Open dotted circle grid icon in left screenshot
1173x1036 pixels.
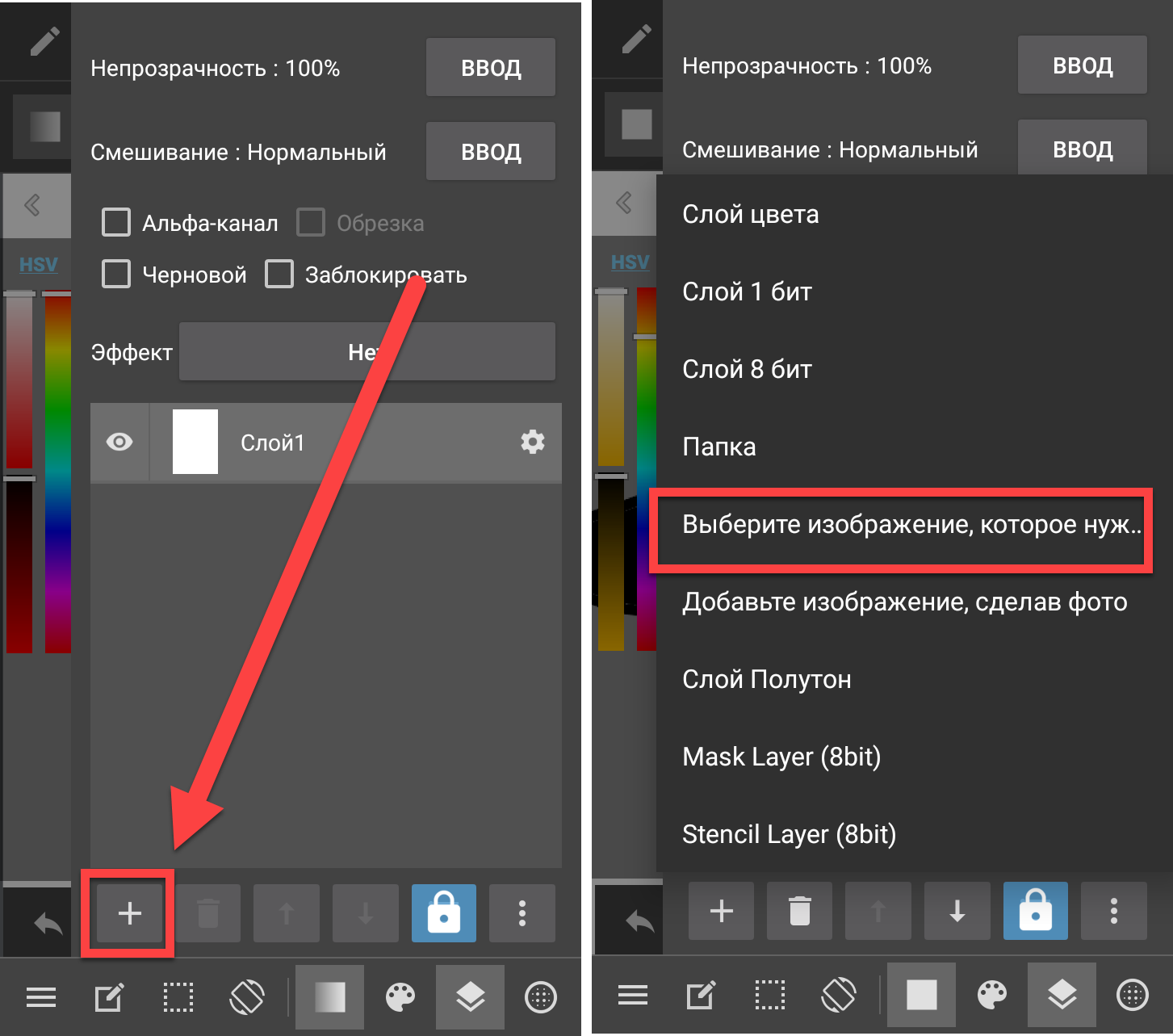[541, 998]
